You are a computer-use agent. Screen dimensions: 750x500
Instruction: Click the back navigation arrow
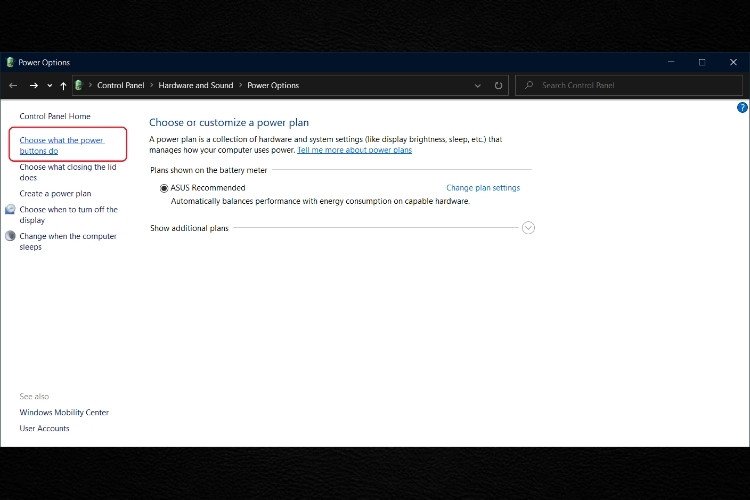13,86
